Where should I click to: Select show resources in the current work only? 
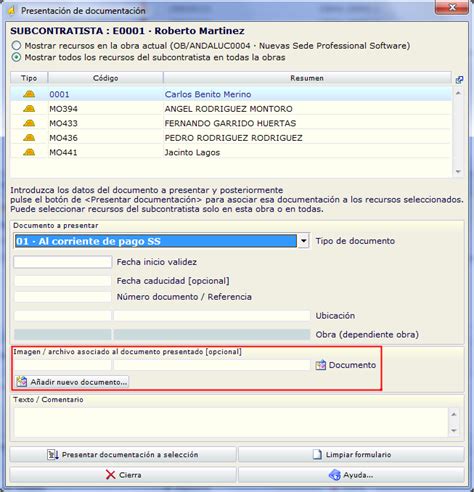(16, 46)
